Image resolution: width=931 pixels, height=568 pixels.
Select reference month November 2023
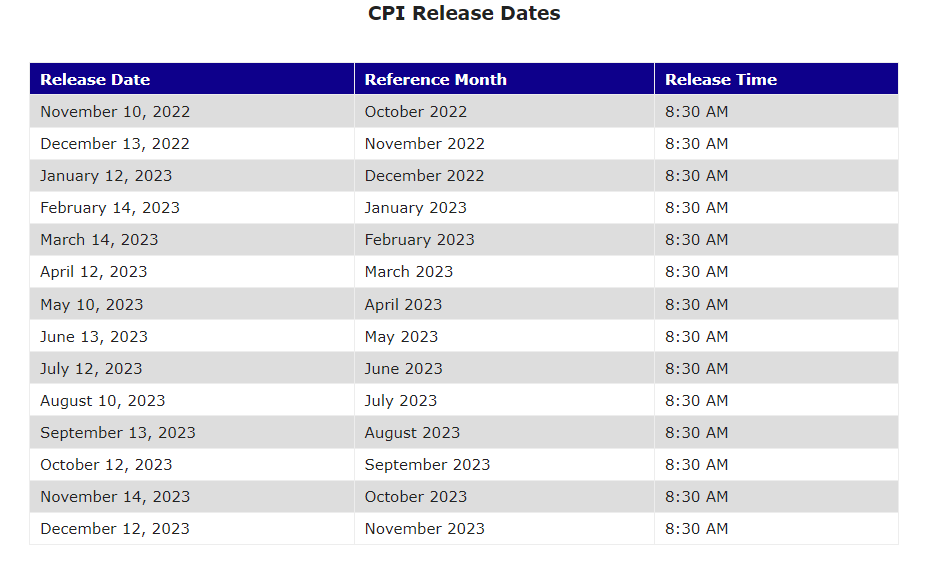coord(425,529)
